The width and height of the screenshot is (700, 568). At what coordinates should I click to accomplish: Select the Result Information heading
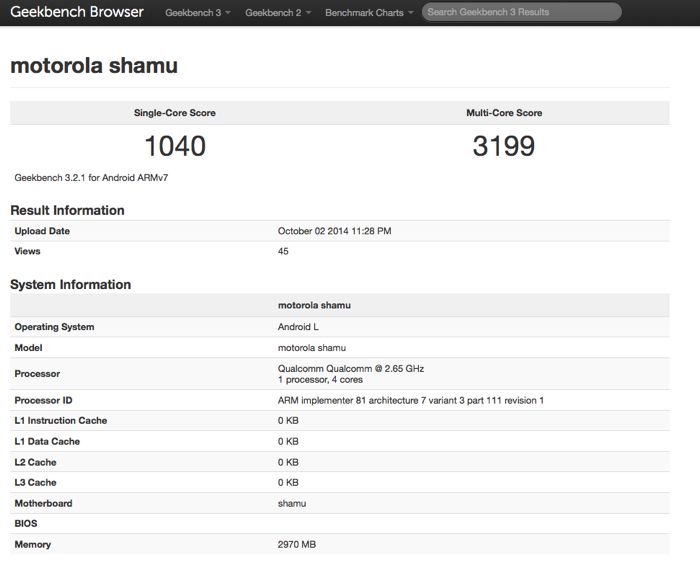click(x=67, y=210)
